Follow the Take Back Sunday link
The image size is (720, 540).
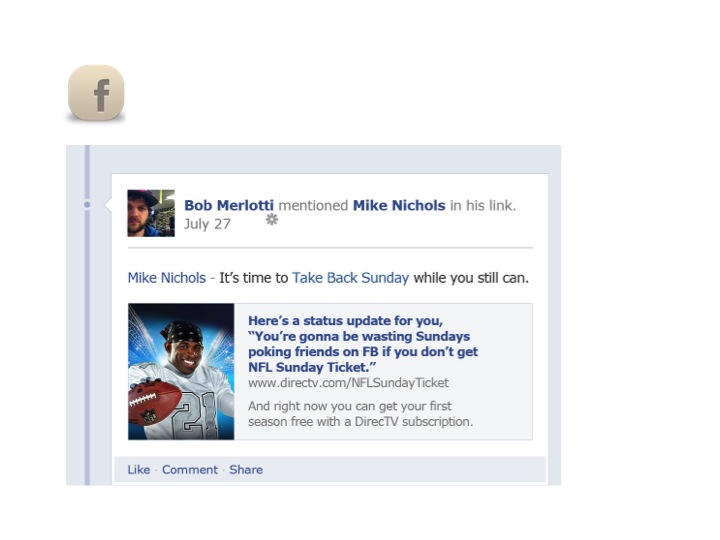[350, 278]
